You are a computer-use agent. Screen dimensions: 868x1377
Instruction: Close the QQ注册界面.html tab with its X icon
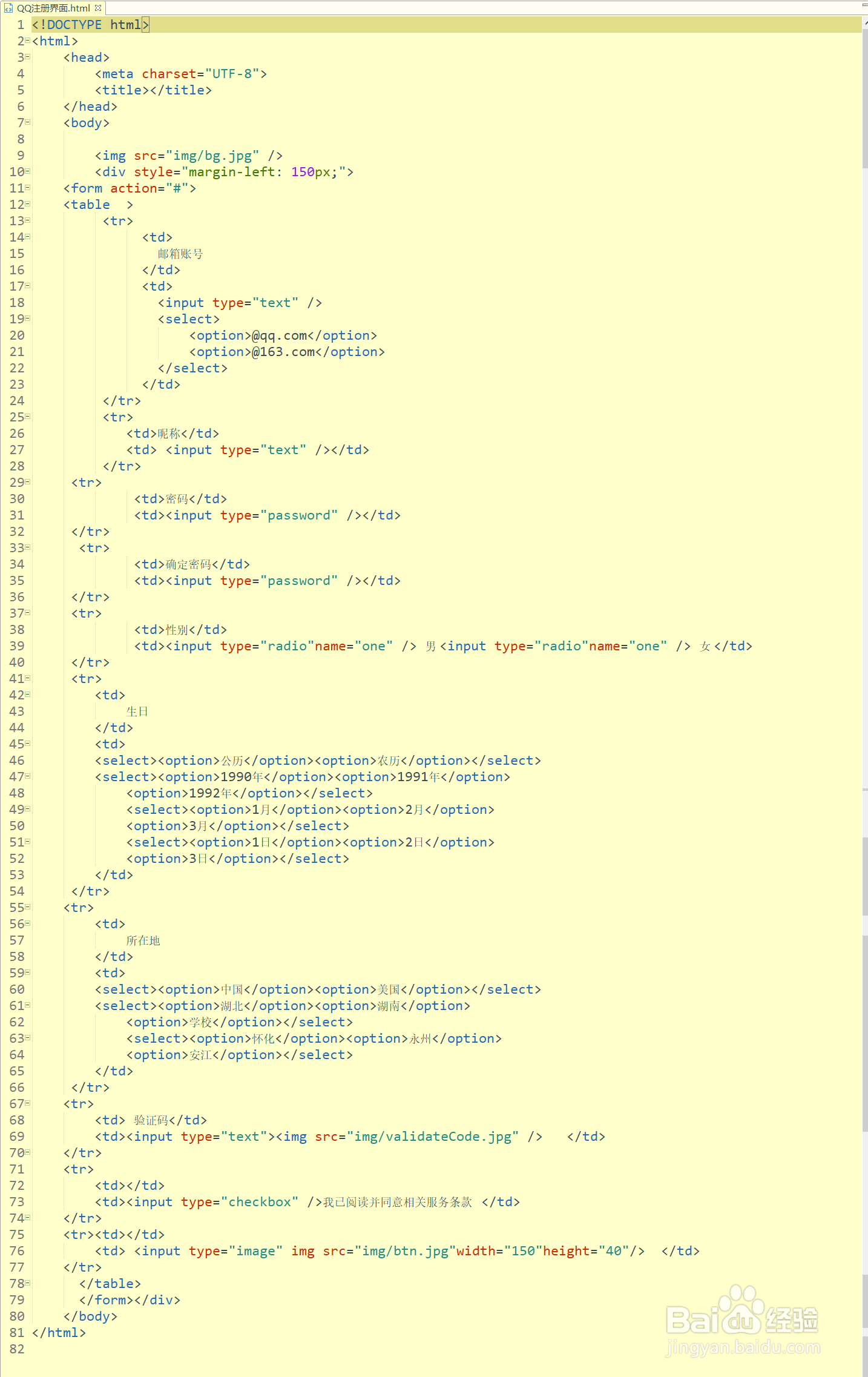point(98,8)
